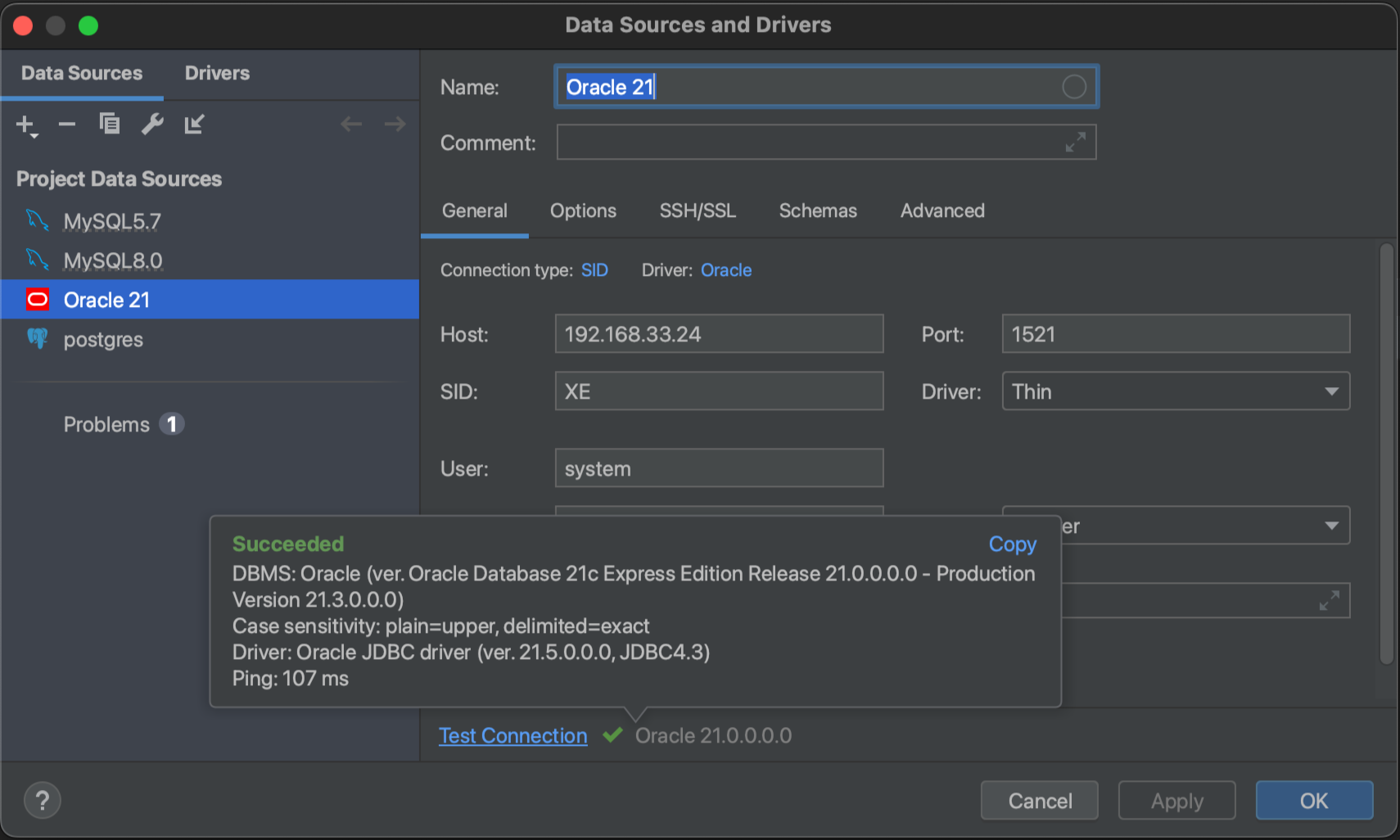Image resolution: width=1400 pixels, height=840 pixels.
Task: Open the Options tab
Action: point(583,210)
